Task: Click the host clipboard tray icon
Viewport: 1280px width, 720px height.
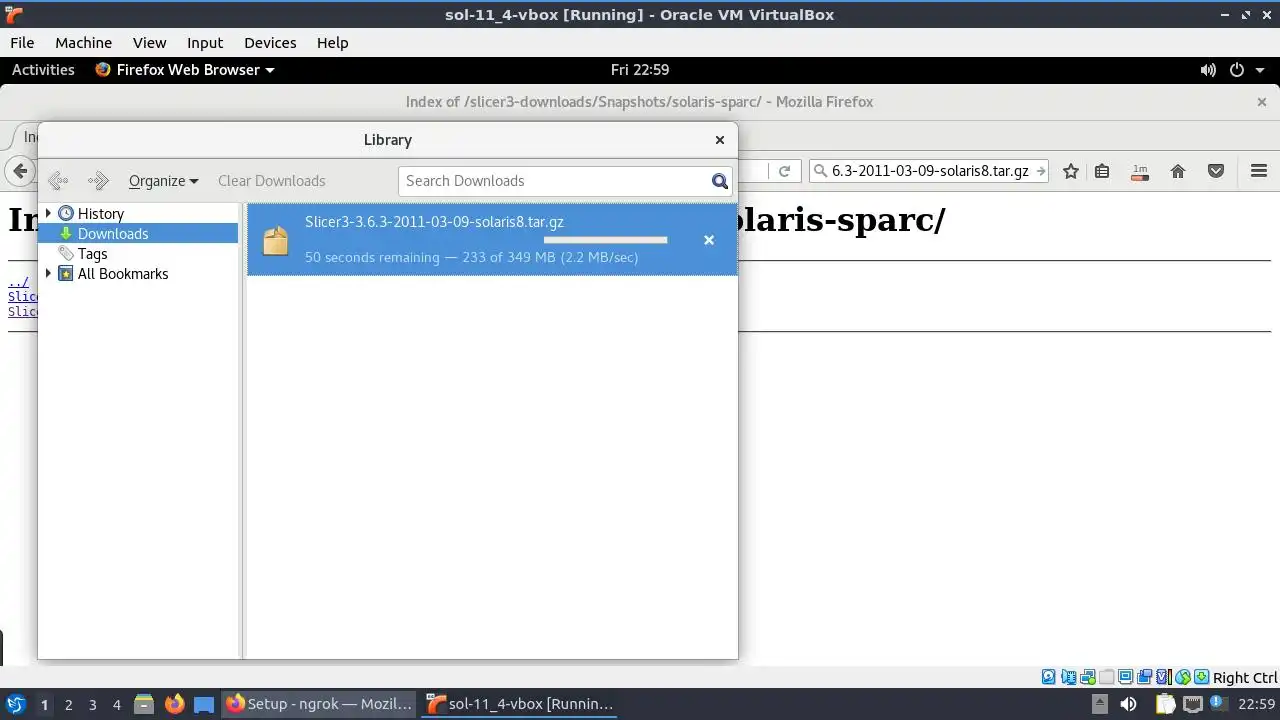Action: point(1166,703)
